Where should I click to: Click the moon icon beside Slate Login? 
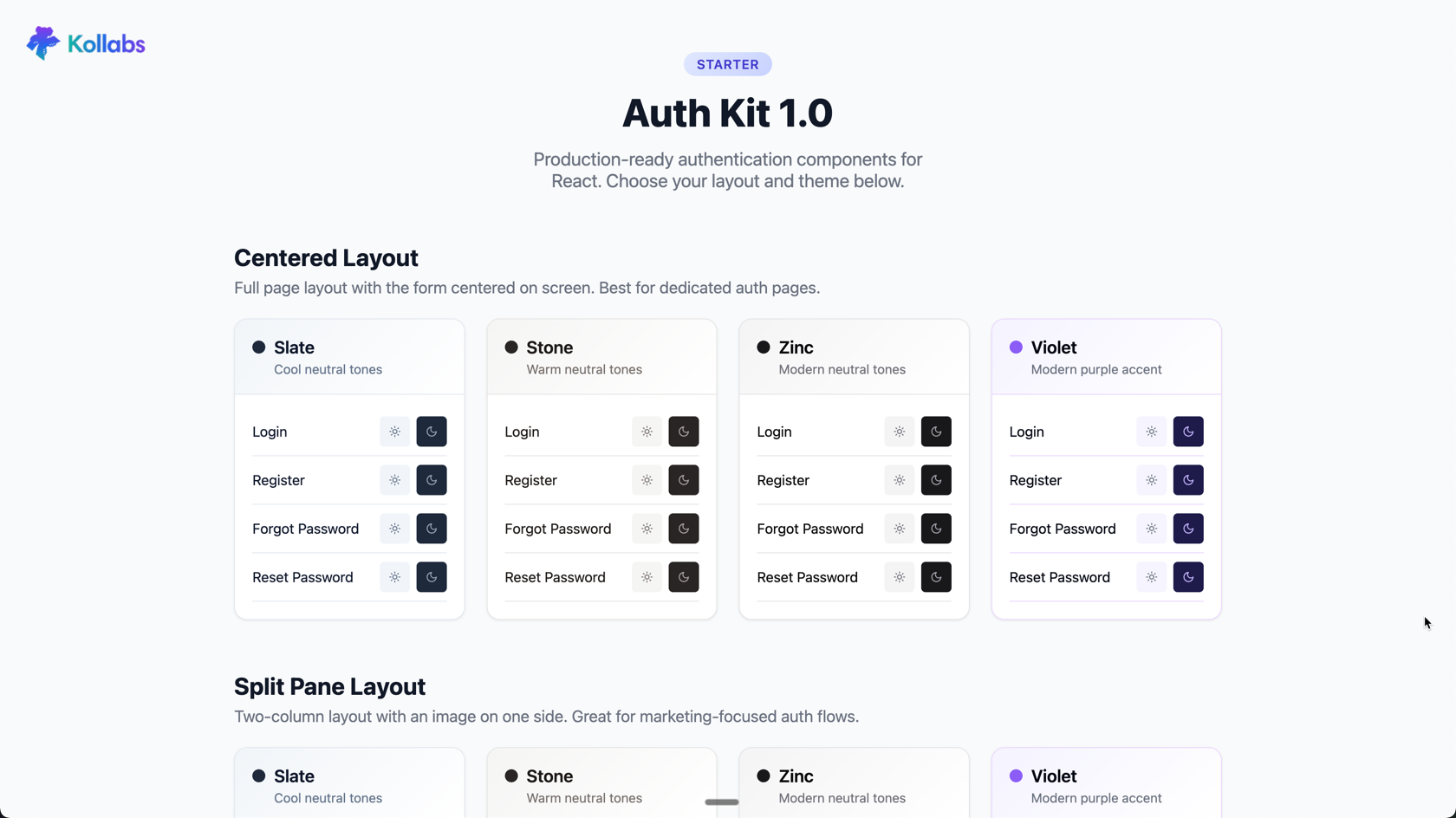431,432
